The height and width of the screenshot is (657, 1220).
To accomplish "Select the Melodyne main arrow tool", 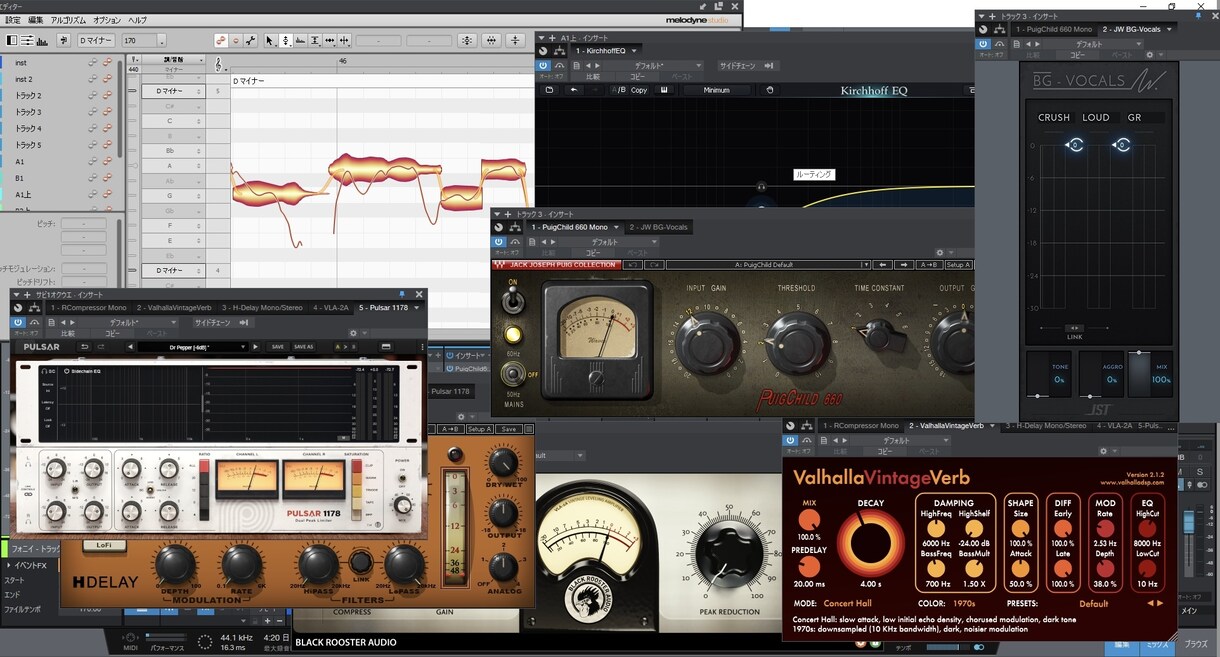I will pyautogui.click(x=269, y=40).
